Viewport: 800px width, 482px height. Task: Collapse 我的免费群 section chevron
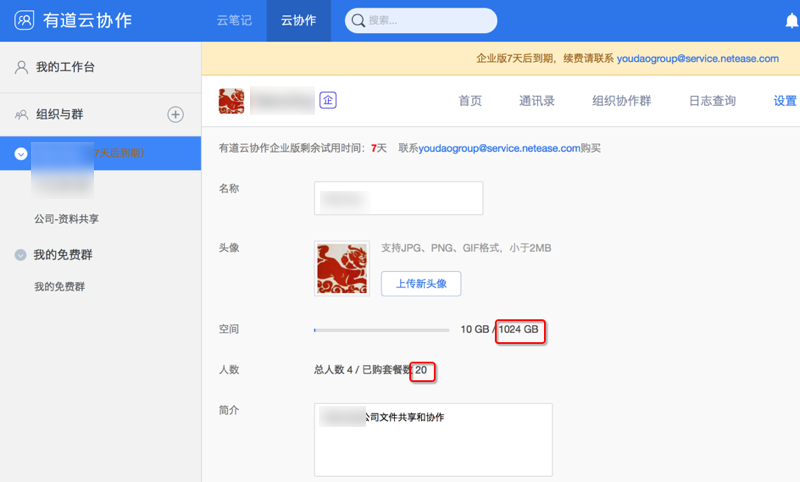[20, 255]
